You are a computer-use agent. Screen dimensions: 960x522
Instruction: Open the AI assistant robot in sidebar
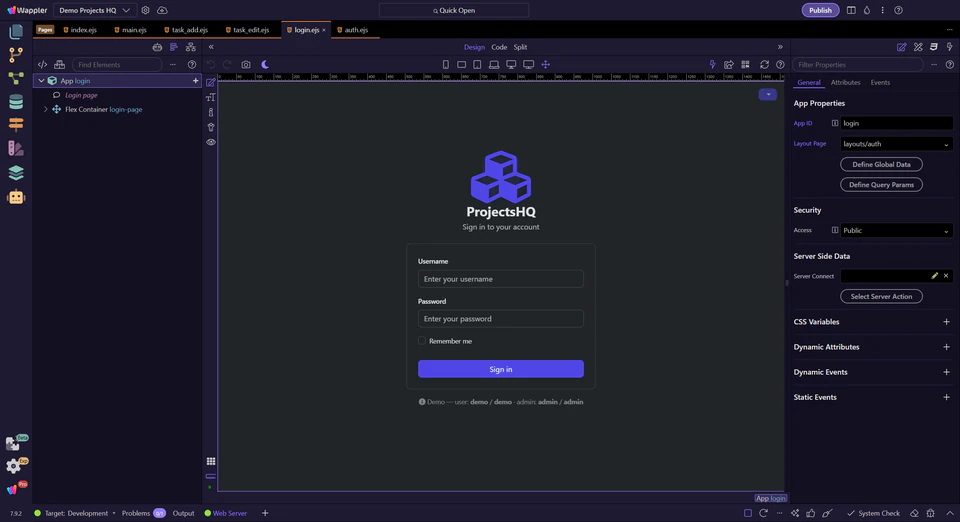16,197
